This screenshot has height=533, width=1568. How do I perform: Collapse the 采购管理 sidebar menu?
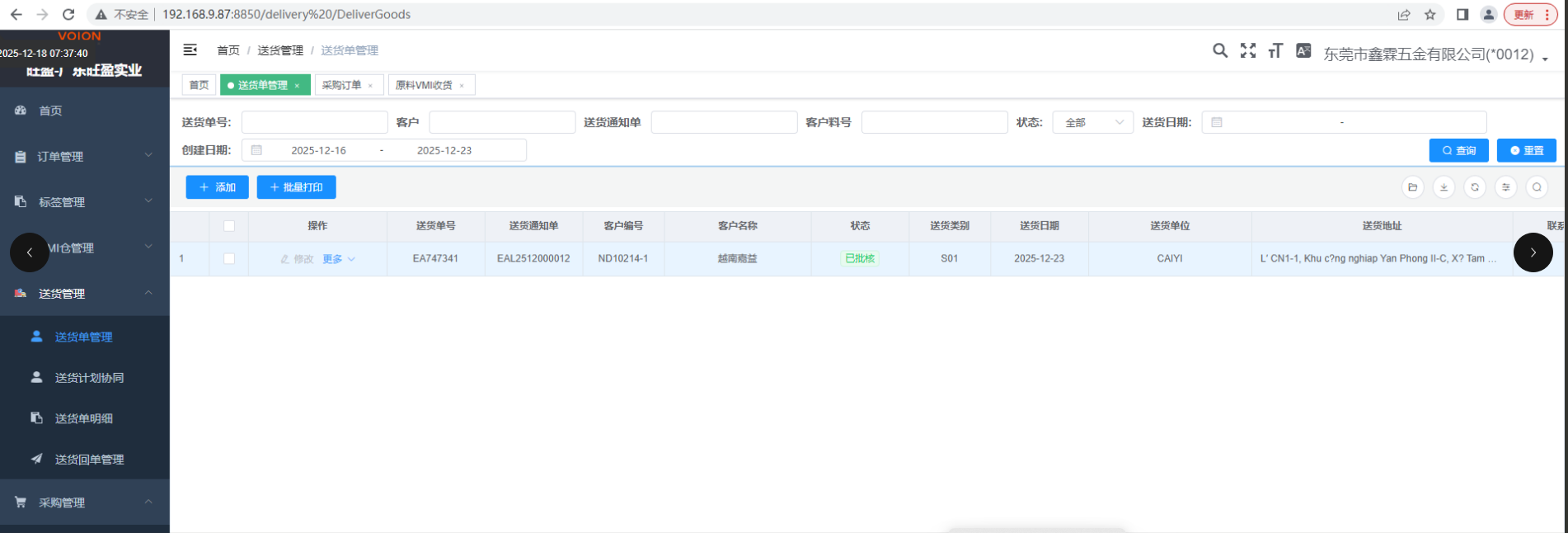[85, 502]
